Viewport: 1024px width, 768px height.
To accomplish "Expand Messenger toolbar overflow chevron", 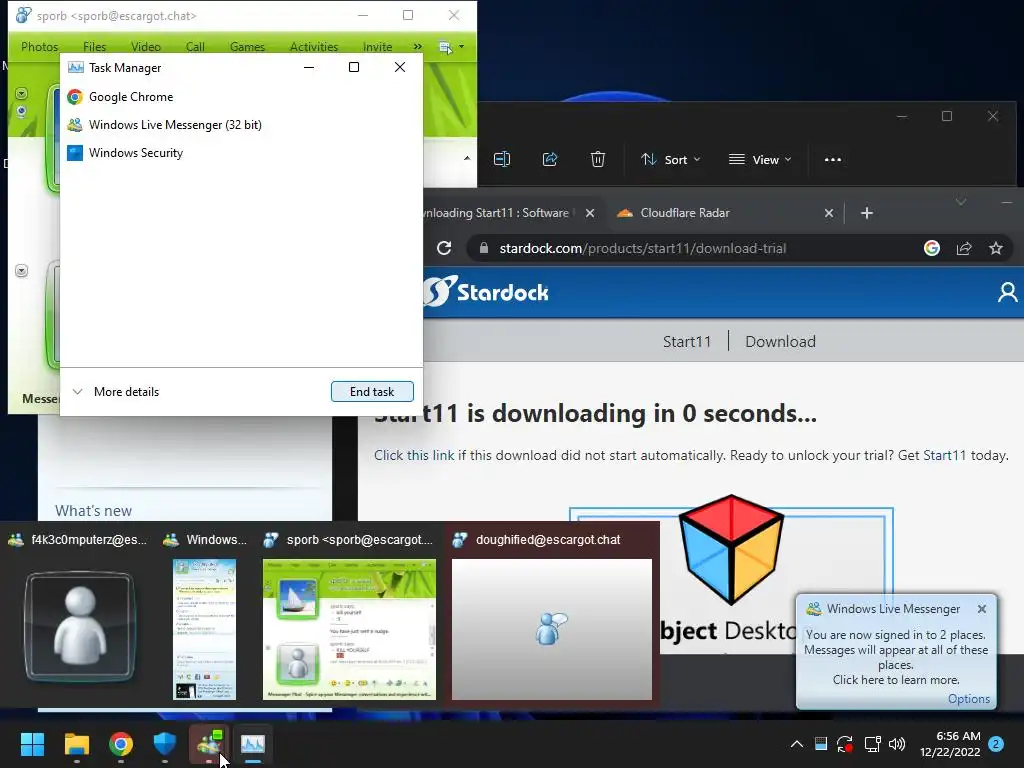I will click(x=417, y=47).
